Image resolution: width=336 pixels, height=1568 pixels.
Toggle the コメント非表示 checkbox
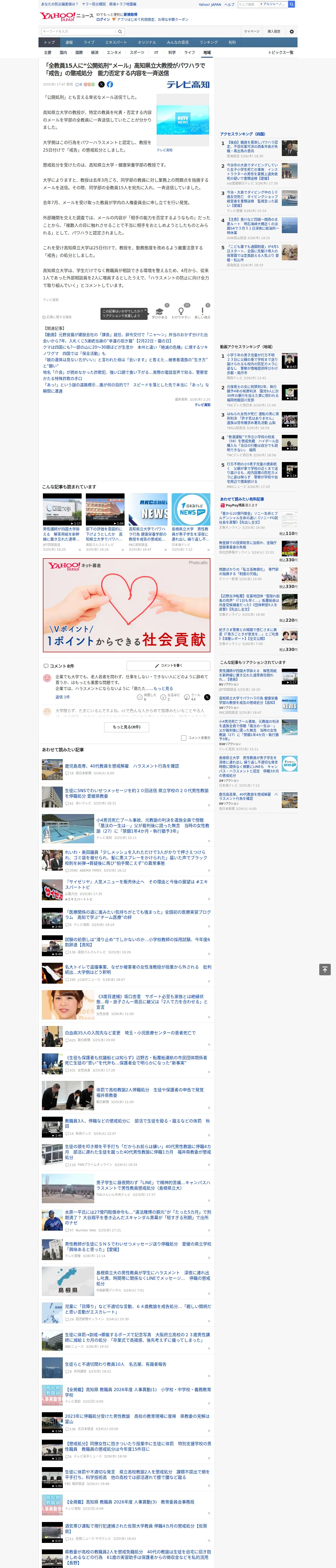point(183,738)
